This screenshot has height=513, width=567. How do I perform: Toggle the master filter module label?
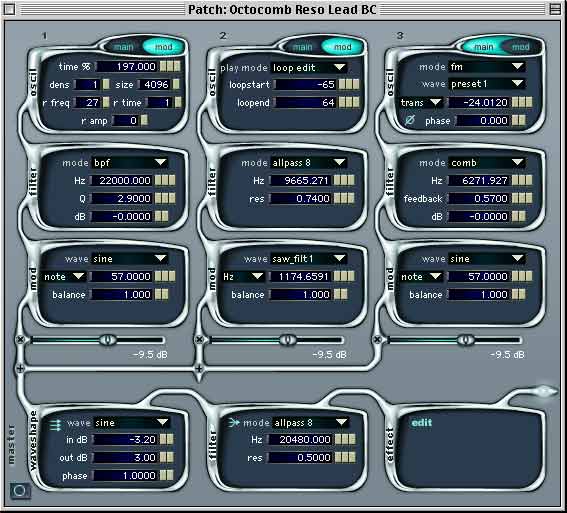pyautogui.click(x=212, y=445)
